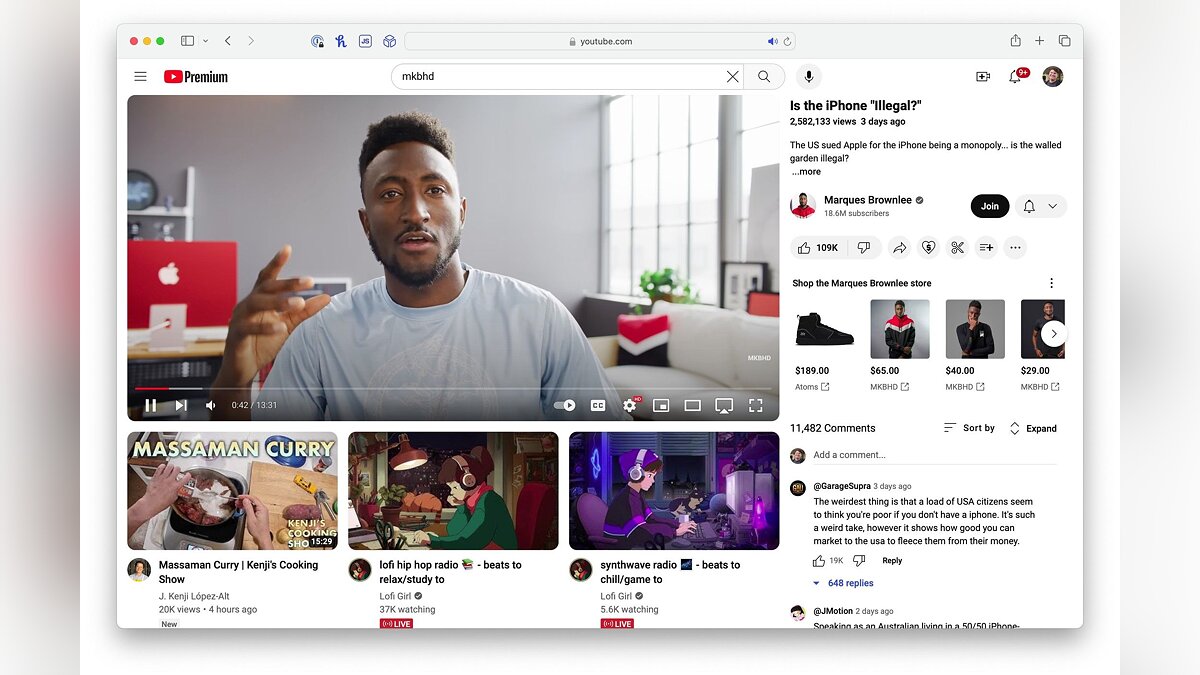
Task: Create a clip with scissors icon
Action: tap(957, 247)
